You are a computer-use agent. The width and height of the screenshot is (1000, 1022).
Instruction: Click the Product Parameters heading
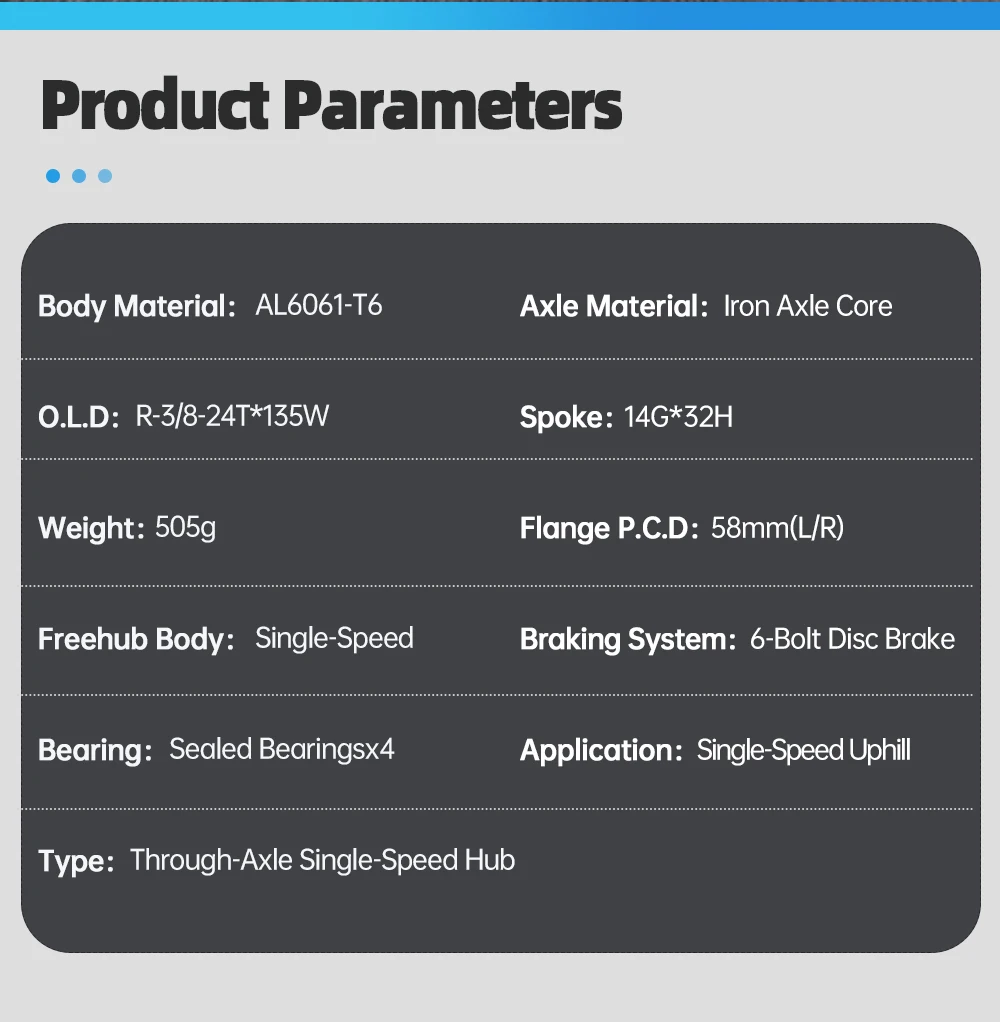pos(331,105)
